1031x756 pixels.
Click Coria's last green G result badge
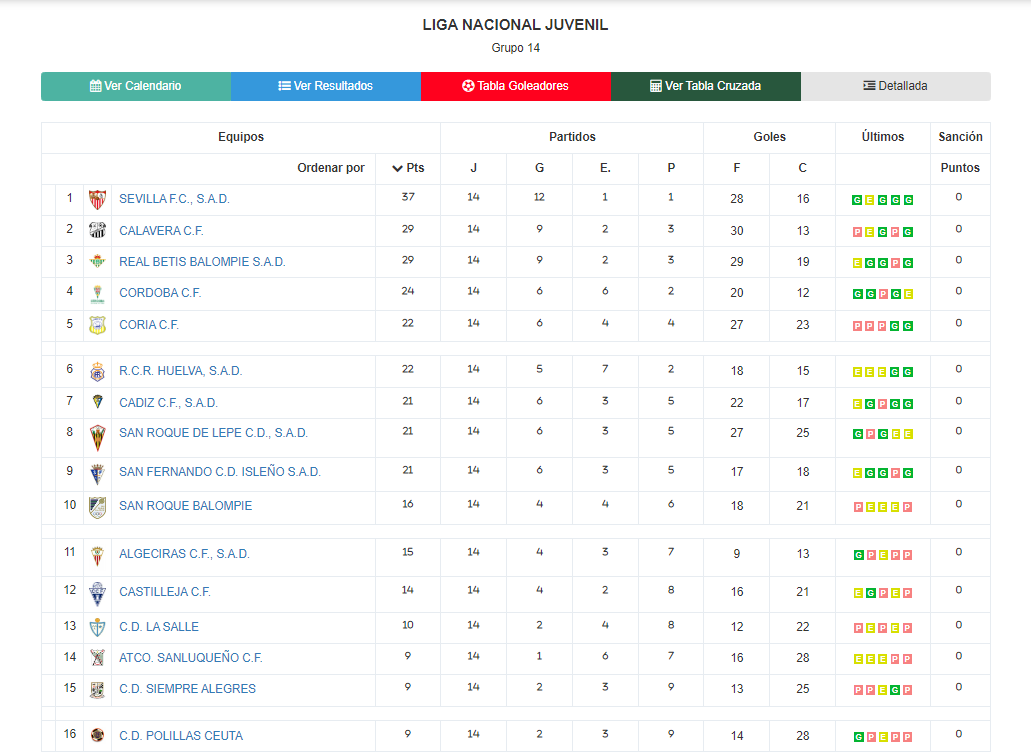907,326
